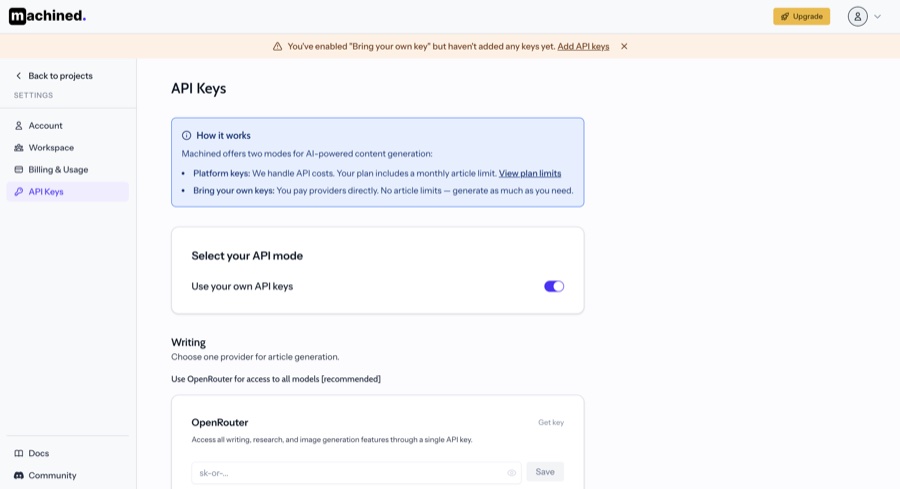Select API Keys in the sidebar

(x=45, y=191)
